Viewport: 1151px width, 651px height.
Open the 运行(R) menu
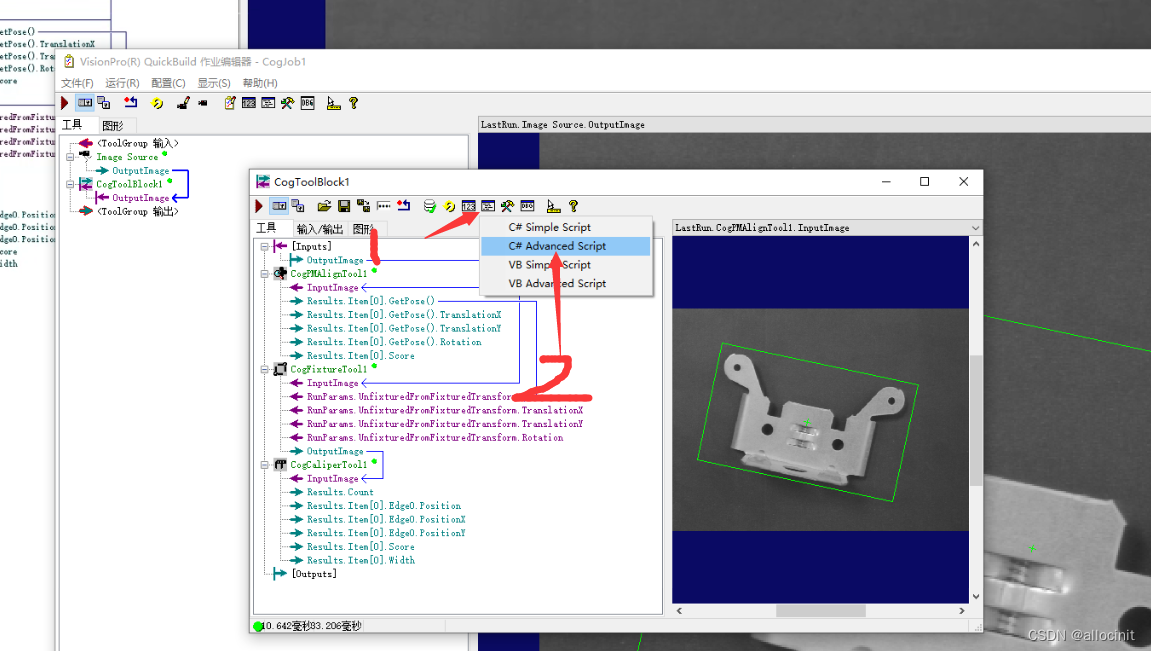click(122, 83)
